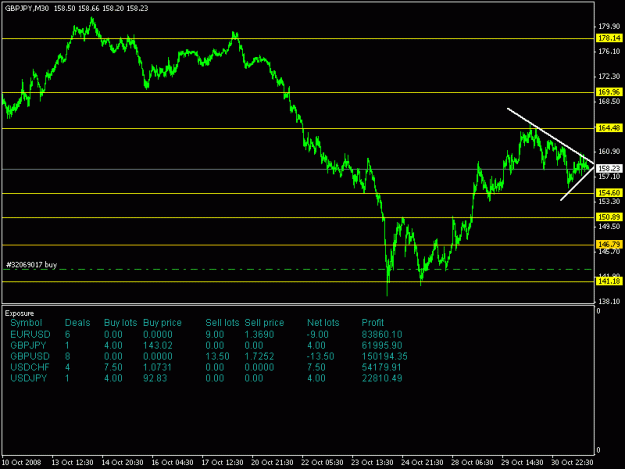
Task: Click the 141.18 yellow price label
Action: 609,281
